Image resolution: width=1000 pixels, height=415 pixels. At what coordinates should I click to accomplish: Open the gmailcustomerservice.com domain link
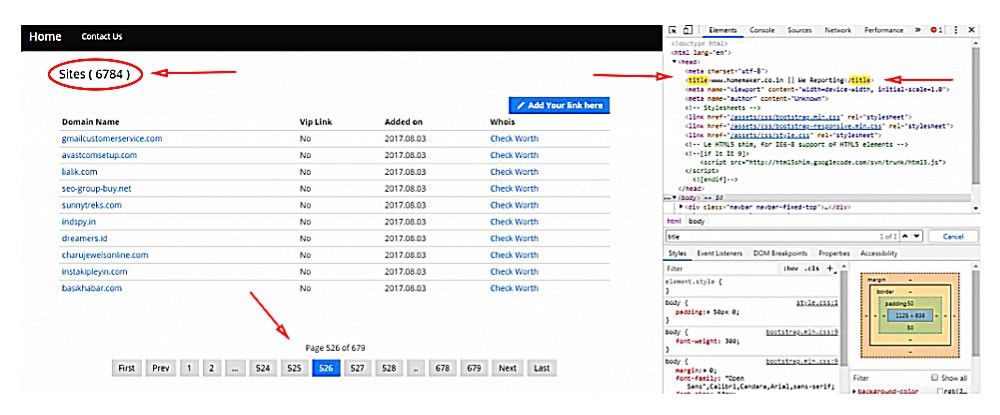click(112, 138)
